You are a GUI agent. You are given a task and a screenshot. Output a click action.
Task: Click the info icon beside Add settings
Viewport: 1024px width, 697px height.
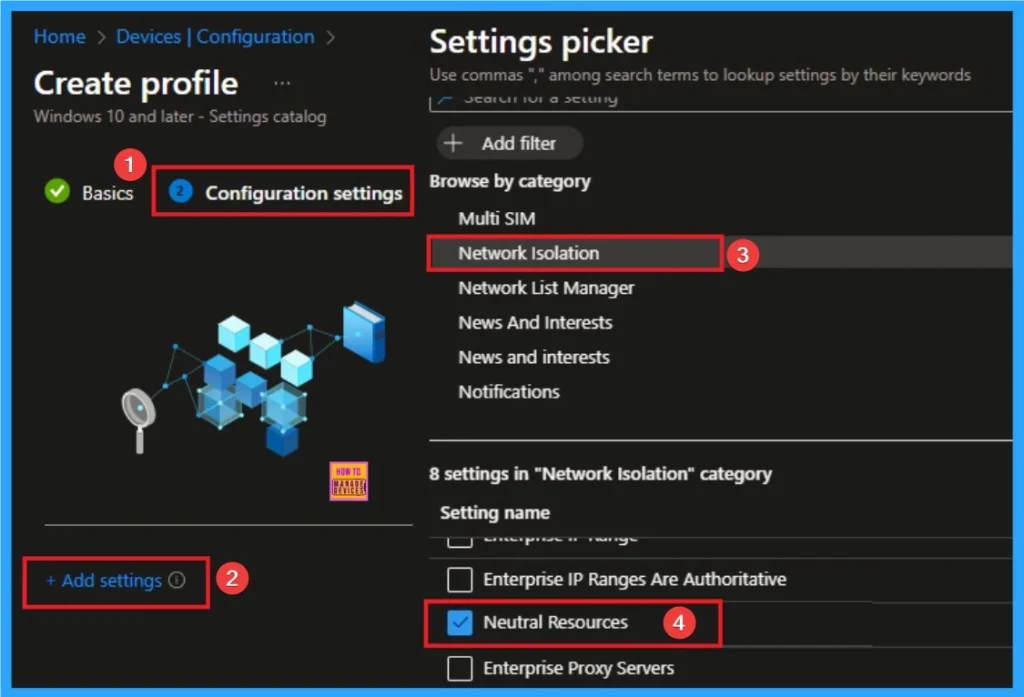click(177, 580)
